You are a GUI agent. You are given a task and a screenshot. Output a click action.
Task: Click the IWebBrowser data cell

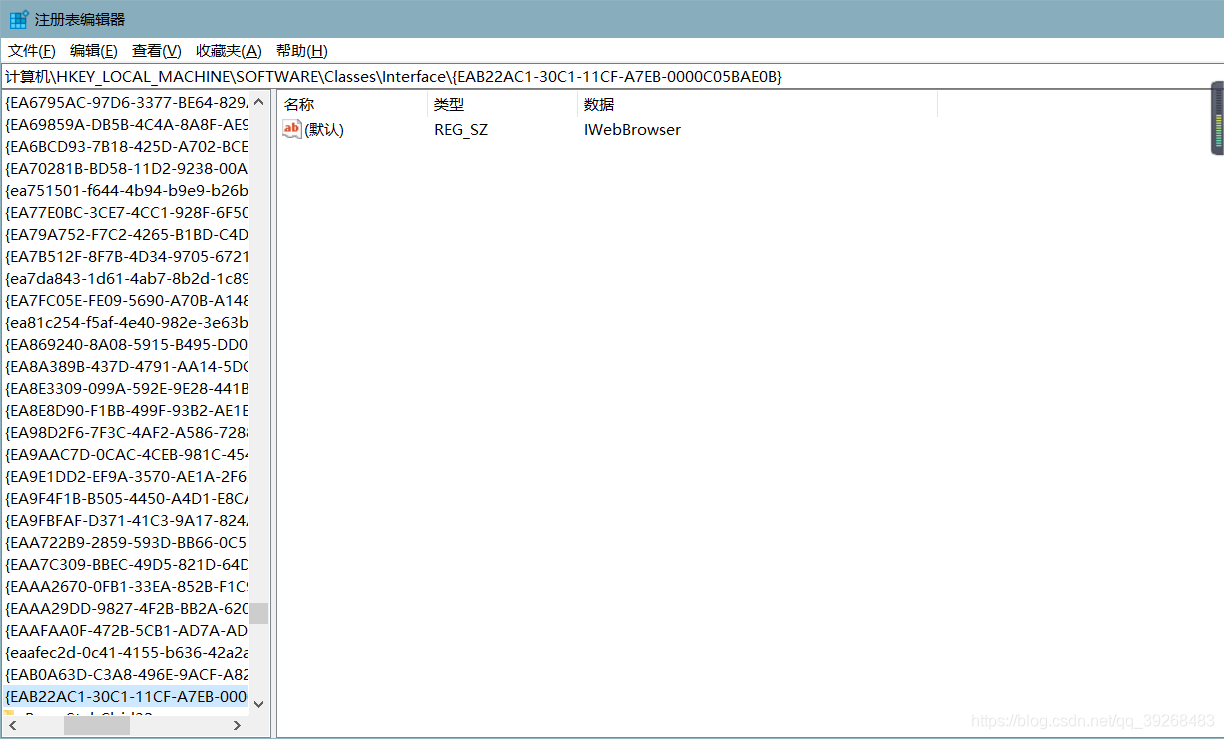pyautogui.click(x=632, y=130)
